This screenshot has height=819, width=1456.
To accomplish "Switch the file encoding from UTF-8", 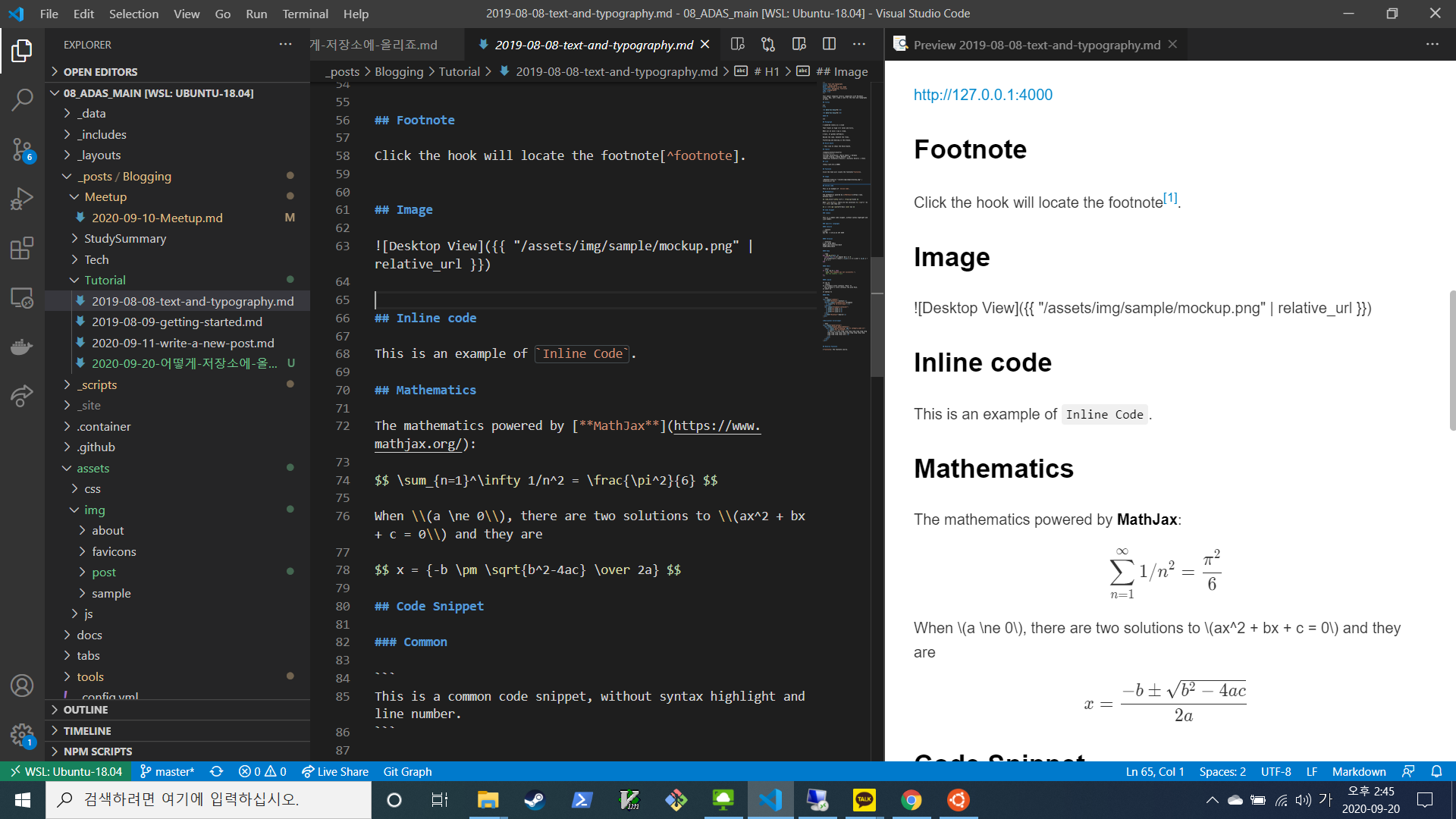I will click(1276, 771).
